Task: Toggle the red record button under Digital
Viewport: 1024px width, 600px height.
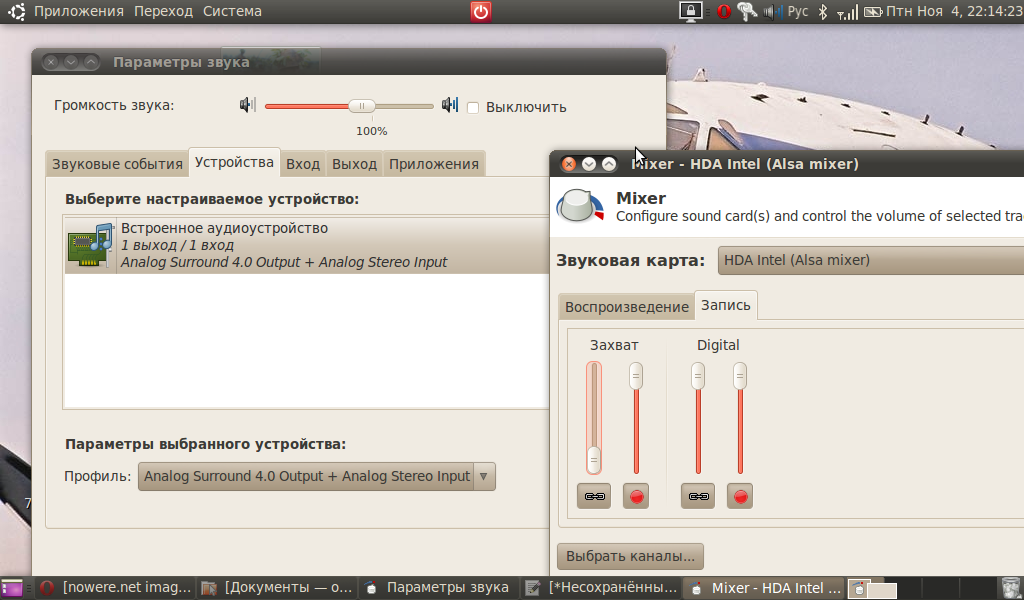Action: [x=740, y=496]
